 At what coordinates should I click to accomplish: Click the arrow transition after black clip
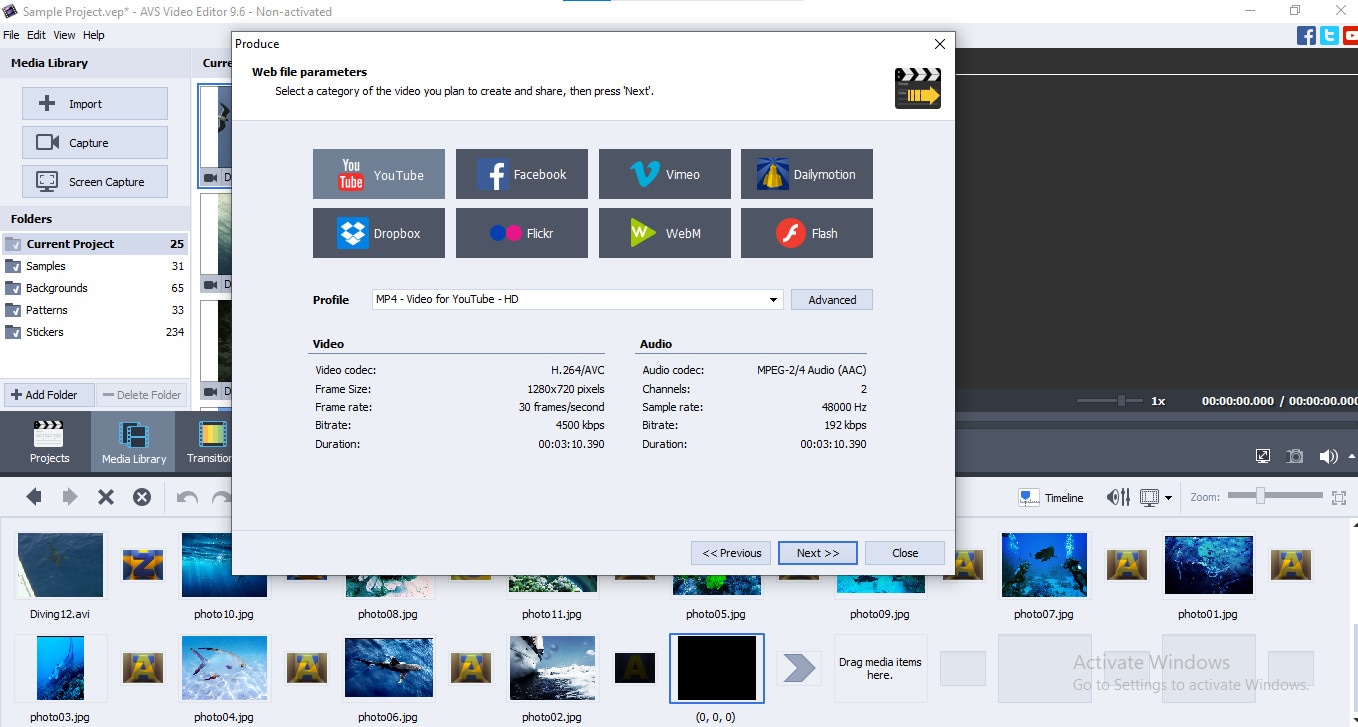coord(799,668)
